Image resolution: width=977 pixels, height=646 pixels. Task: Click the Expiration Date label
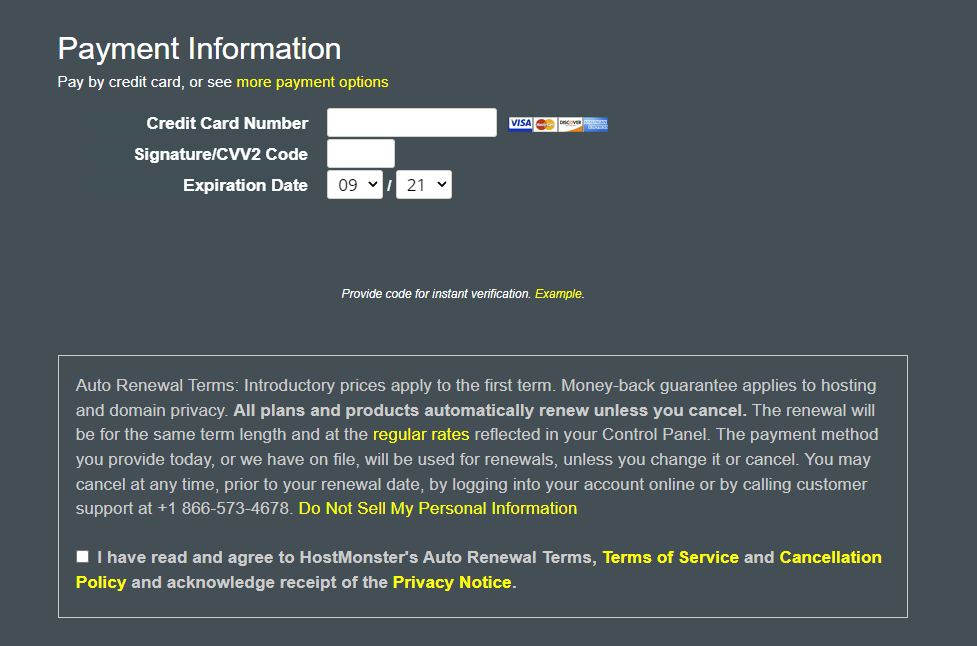click(x=245, y=185)
